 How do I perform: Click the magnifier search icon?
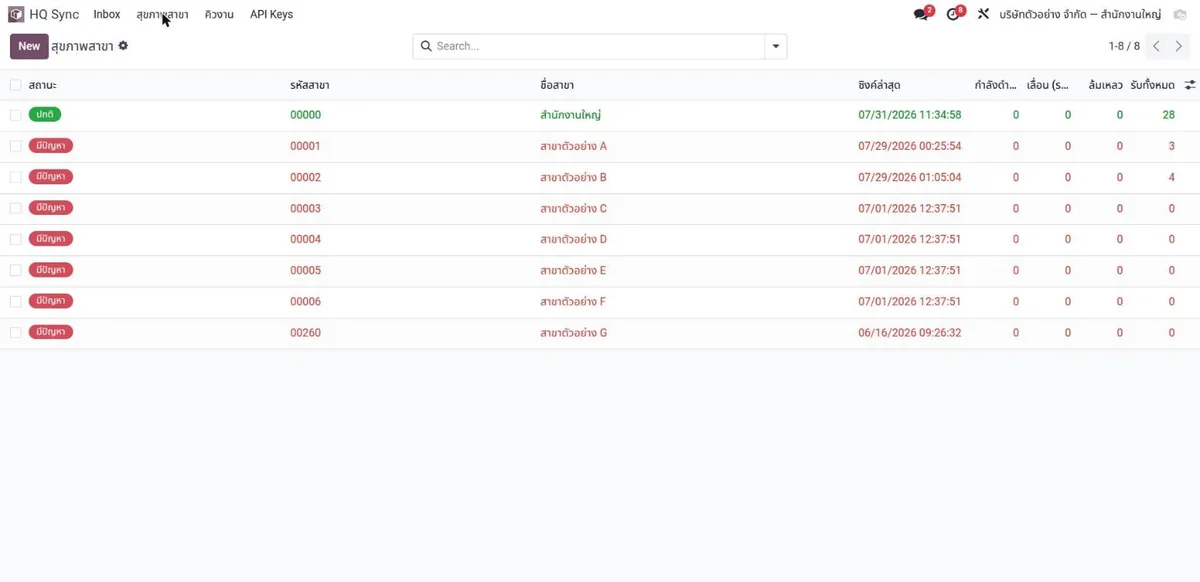(x=426, y=46)
